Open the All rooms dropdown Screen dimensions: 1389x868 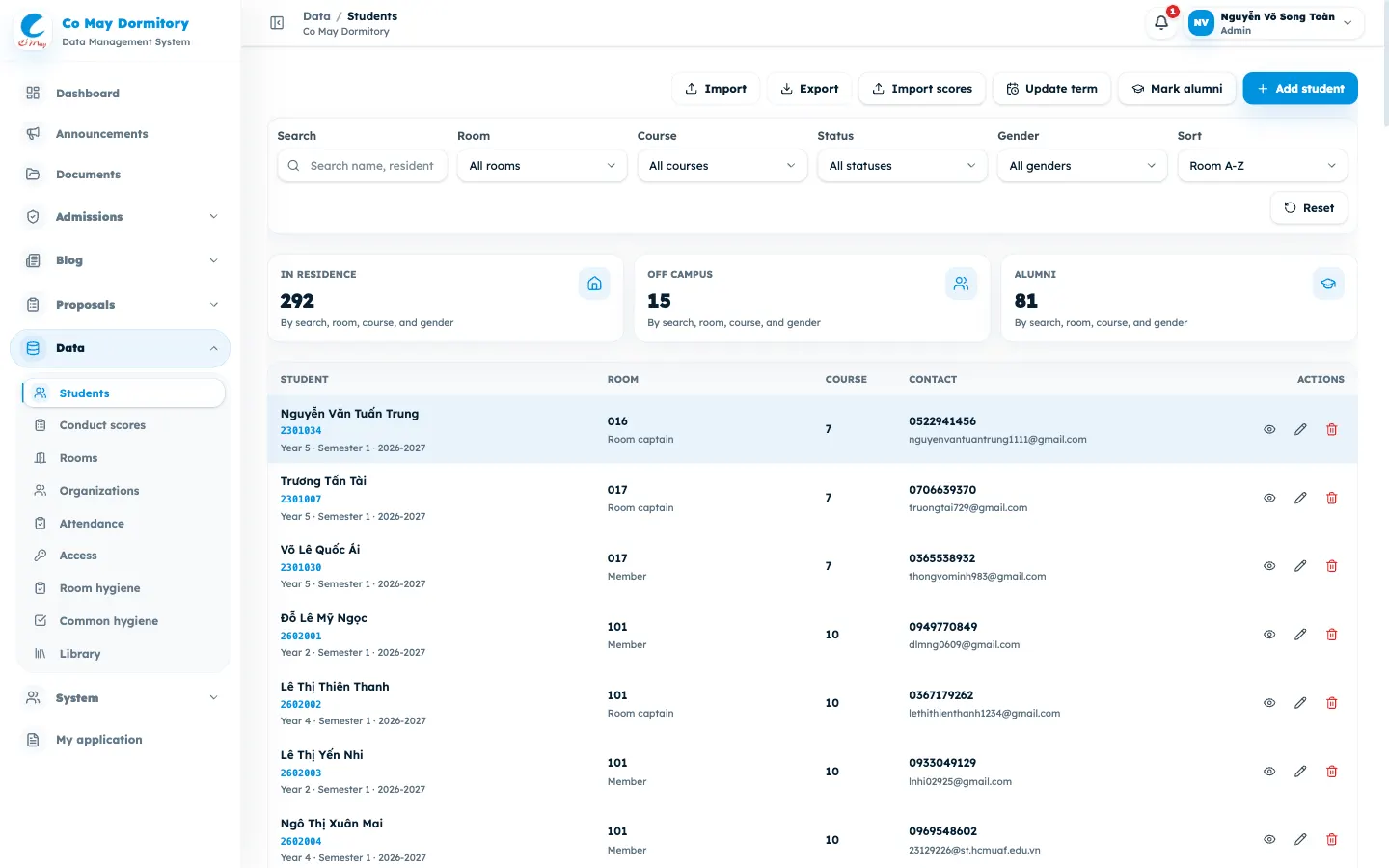point(542,166)
